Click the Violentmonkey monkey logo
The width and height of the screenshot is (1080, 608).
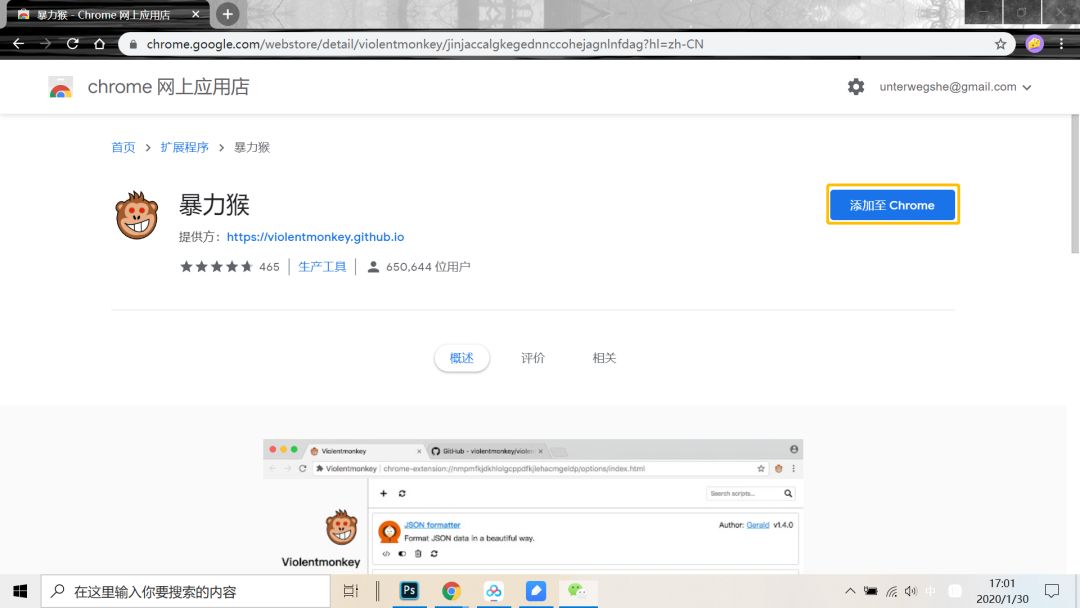click(x=136, y=214)
